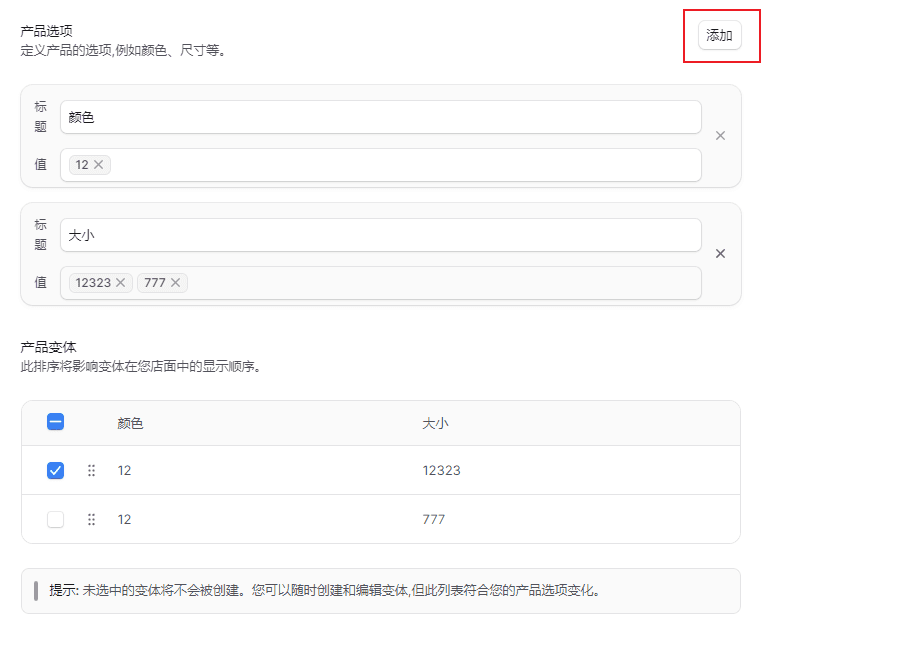898x657 pixels.
Task: Remove the "12323" tag via its ×
Action: pyautogui.click(x=121, y=283)
